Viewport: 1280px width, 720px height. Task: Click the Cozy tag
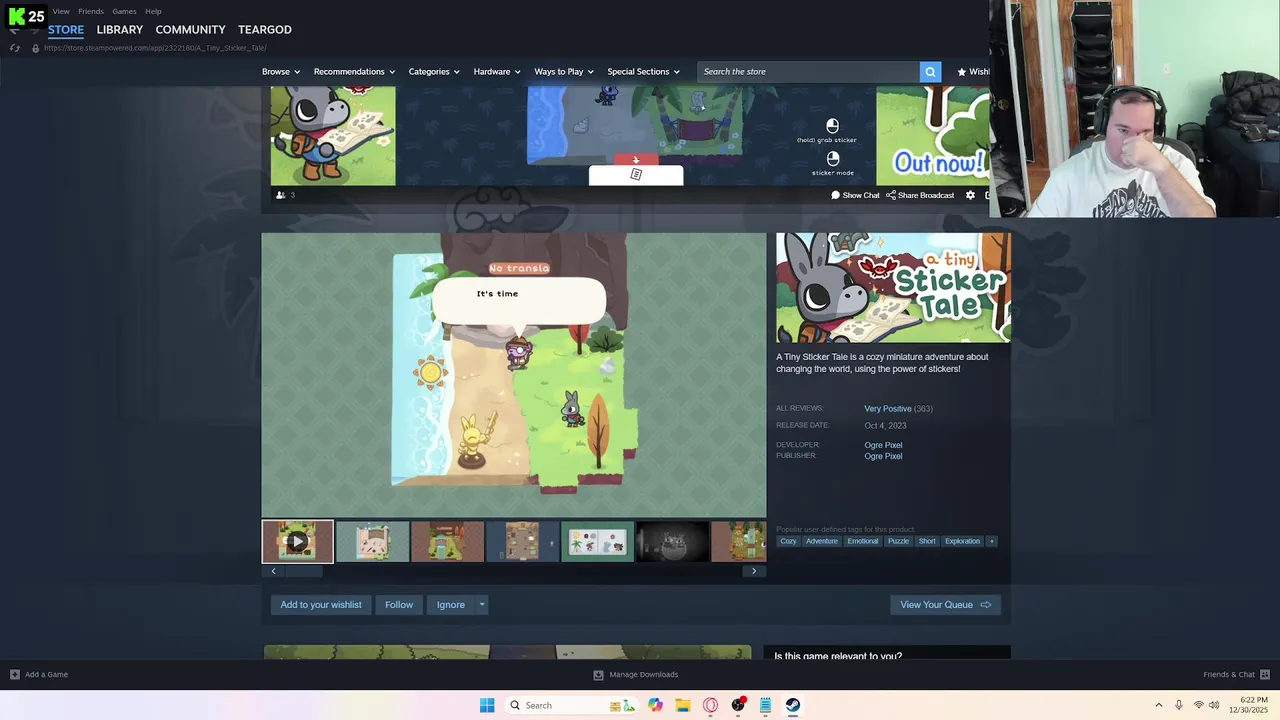[x=788, y=541]
